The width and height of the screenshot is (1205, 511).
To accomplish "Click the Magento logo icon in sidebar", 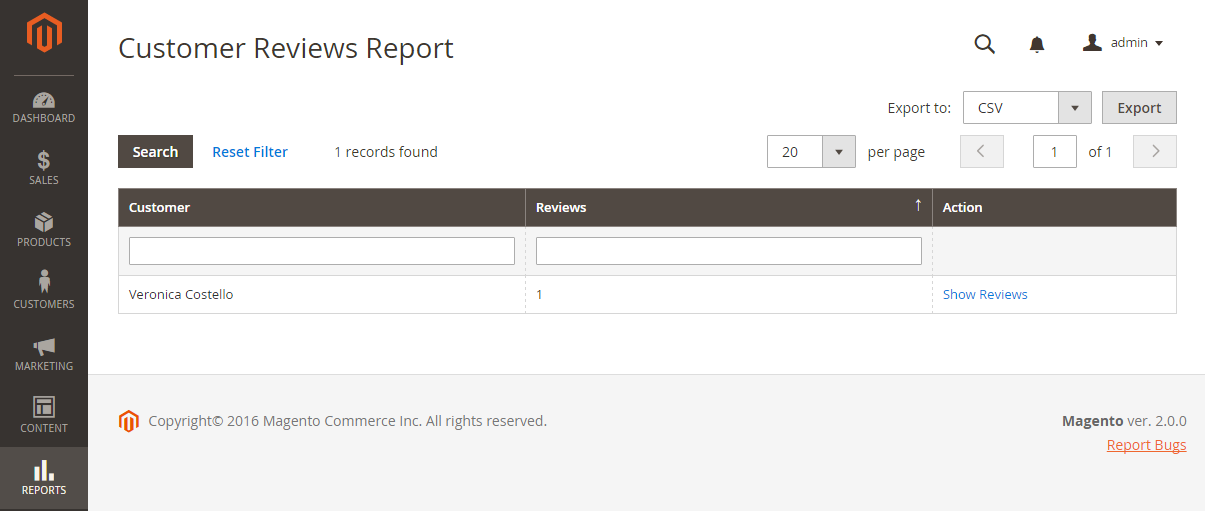I will pos(44,34).
